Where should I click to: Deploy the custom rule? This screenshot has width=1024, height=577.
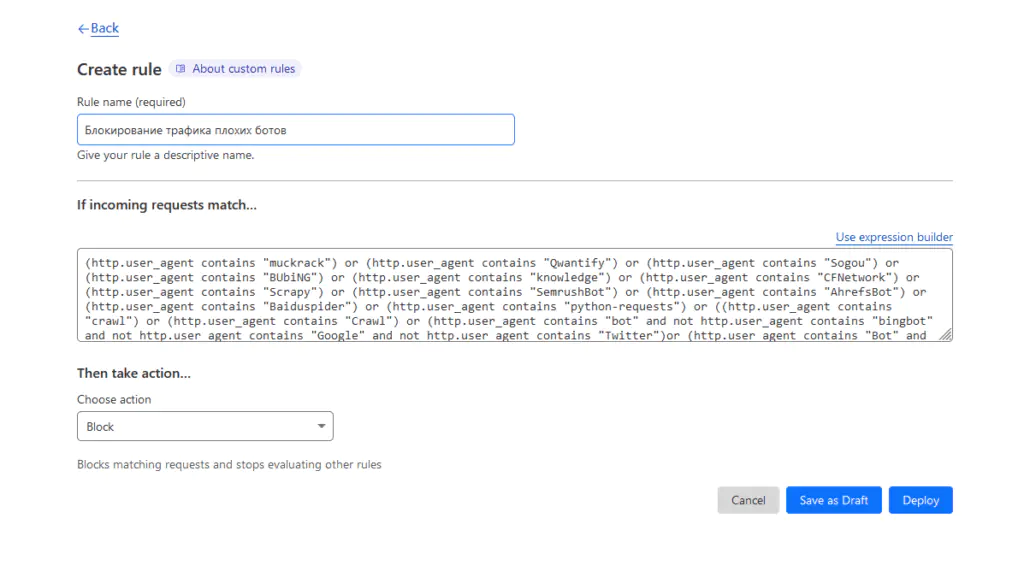pyautogui.click(x=920, y=500)
